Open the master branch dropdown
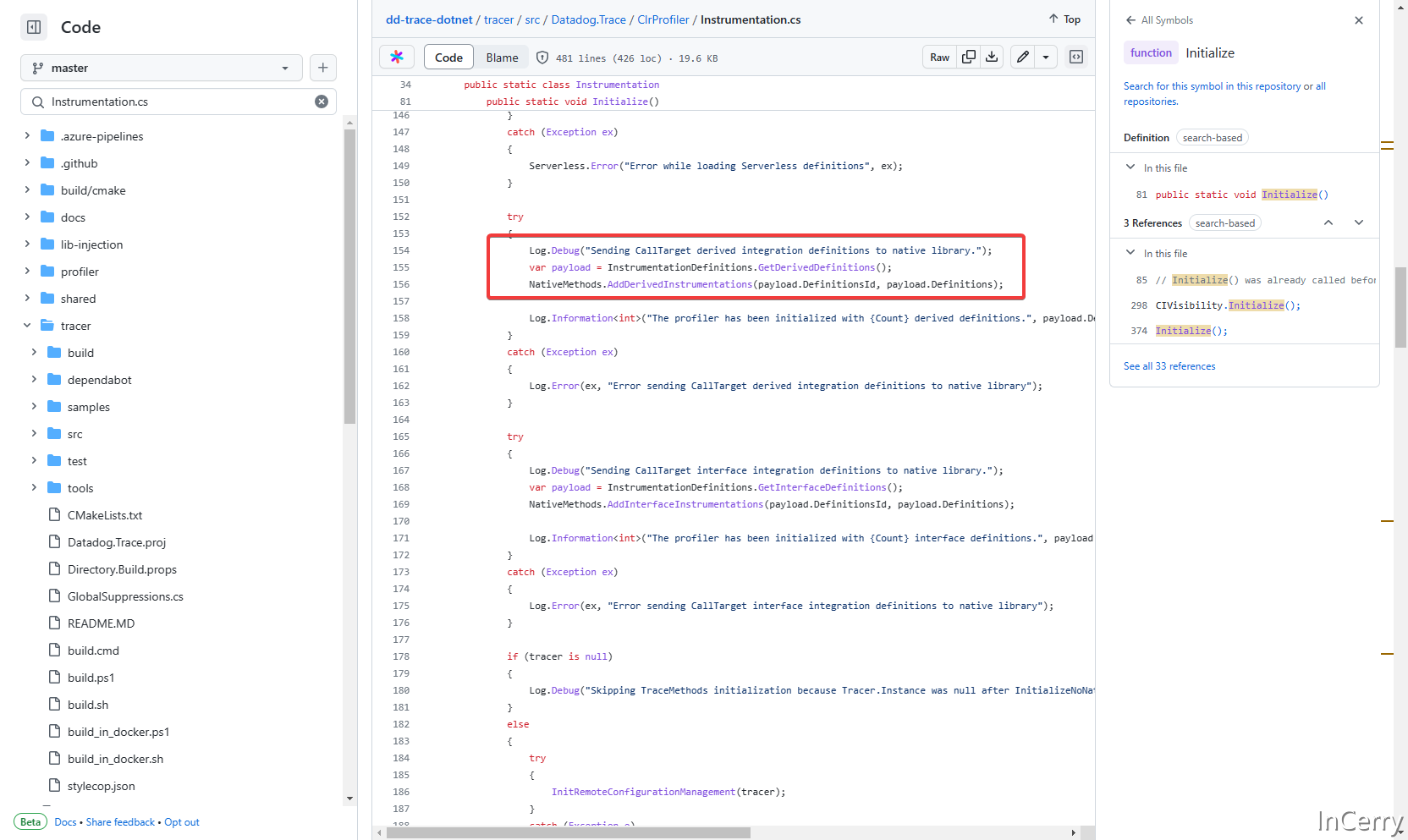 coord(161,68)
